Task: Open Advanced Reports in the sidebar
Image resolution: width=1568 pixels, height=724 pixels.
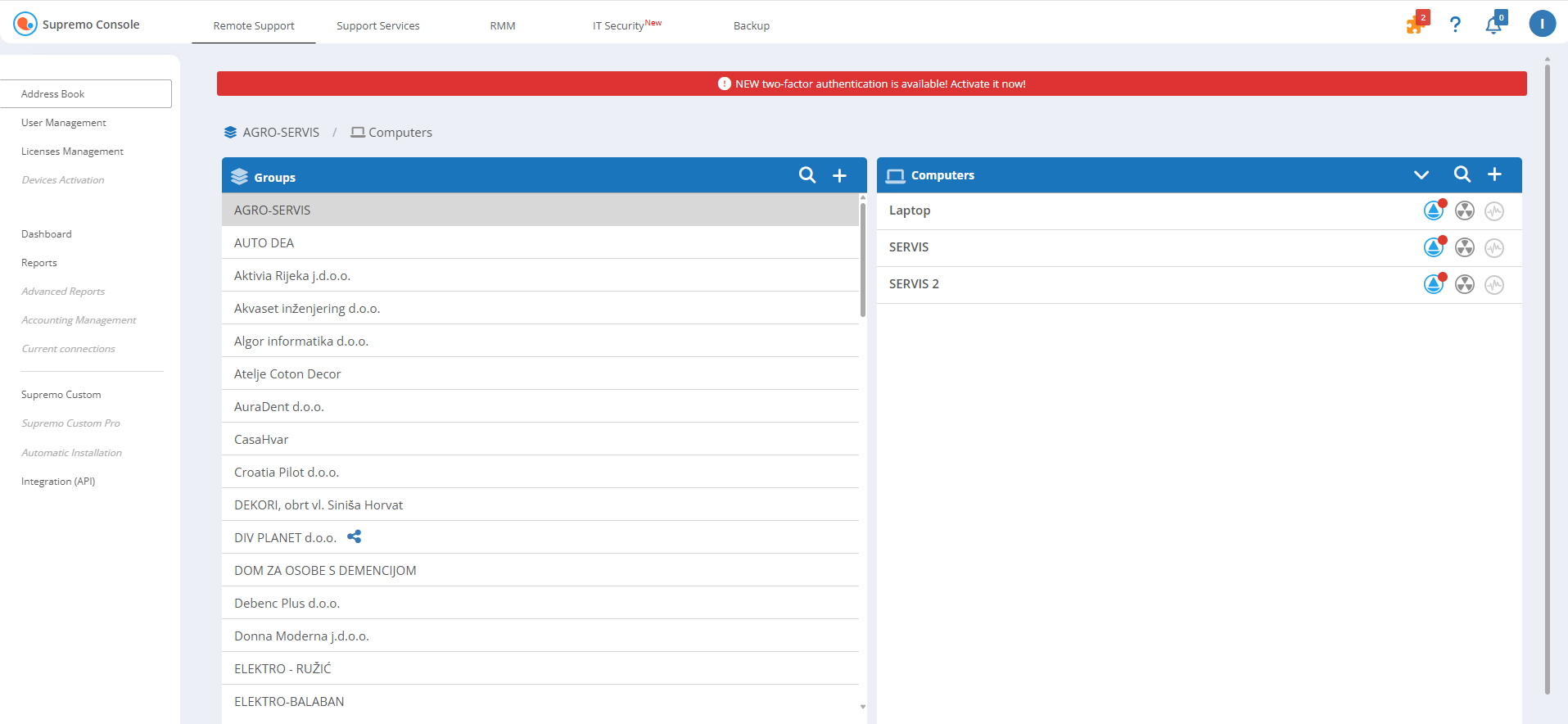Action: tap(63, 292)
